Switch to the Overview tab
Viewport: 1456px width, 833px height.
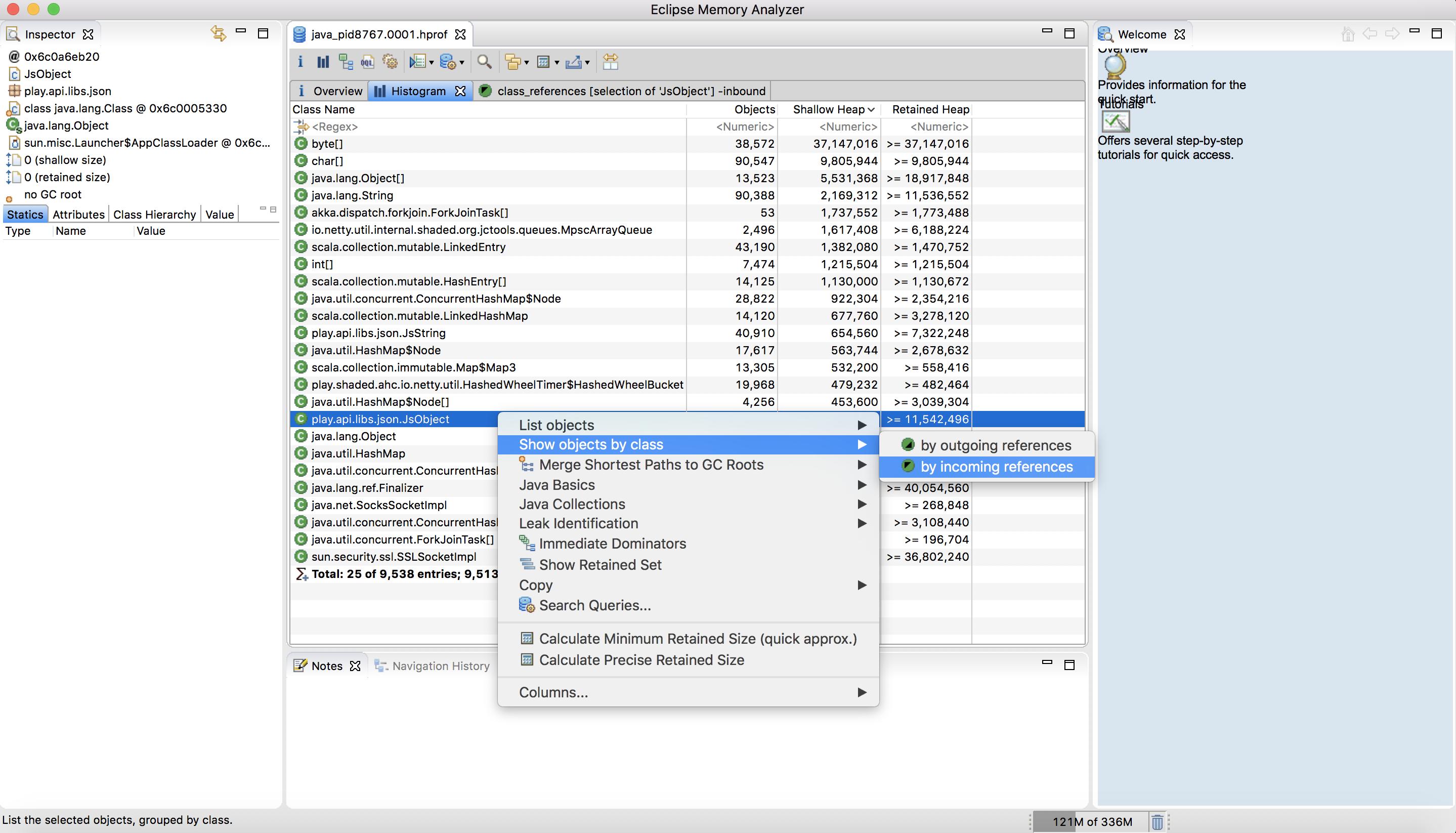click(x=330, y=91)
